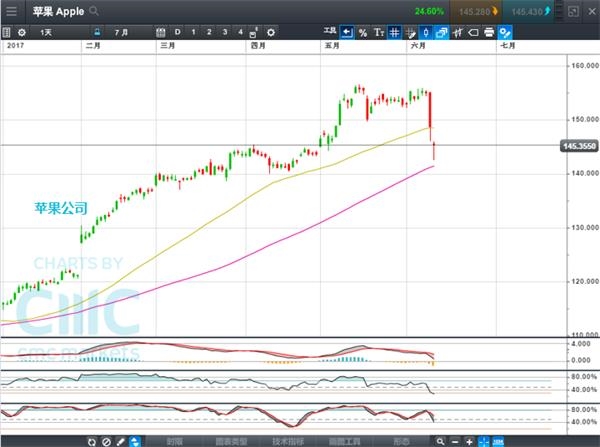Click the overlay windows icon
This screenshot has height=447, width=600.
442,33
